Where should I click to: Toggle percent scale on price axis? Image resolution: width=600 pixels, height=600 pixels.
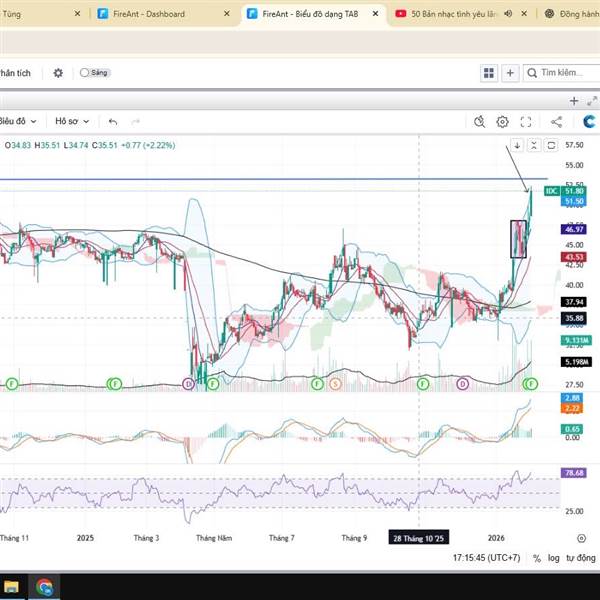tap(537, 558)
